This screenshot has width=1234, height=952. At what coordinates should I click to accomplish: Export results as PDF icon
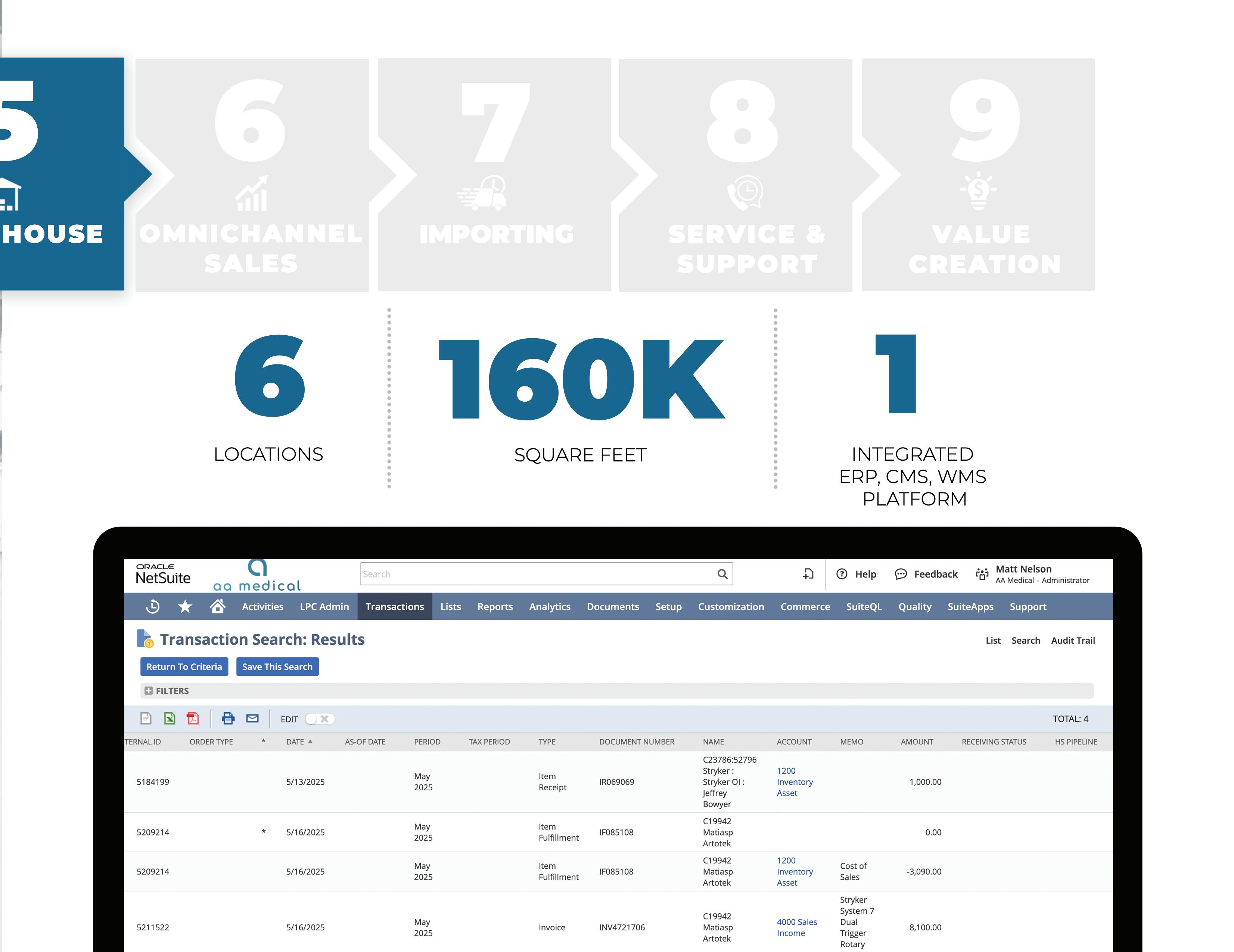tap(193, 718)
